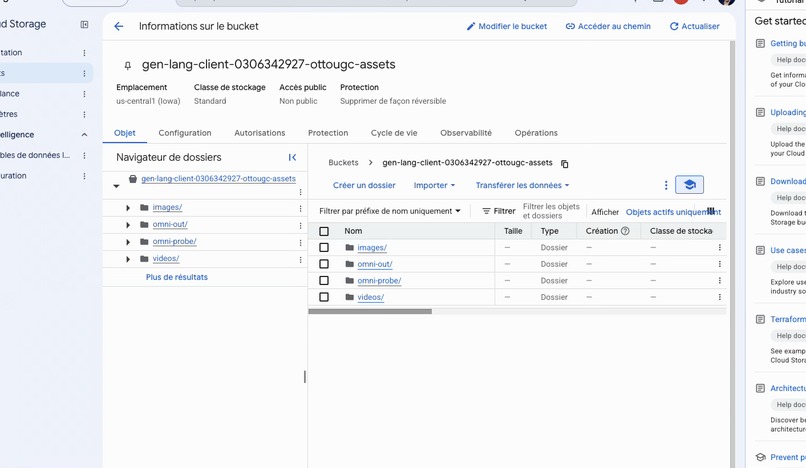Viewport: 806px width, 468px height.
Task: Go back with the arrow icon
Action: click(x=119, y=26)
